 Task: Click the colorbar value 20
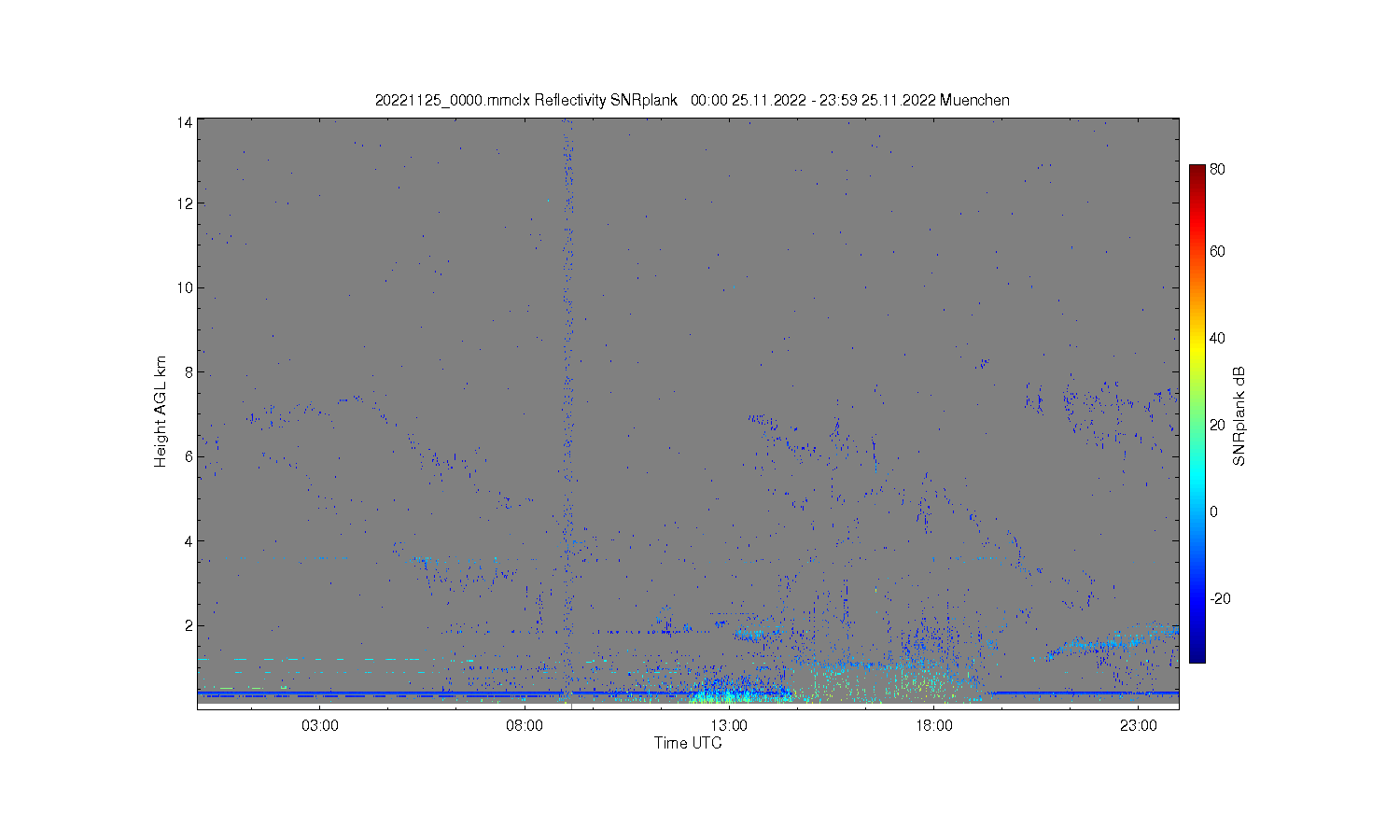1217,425
